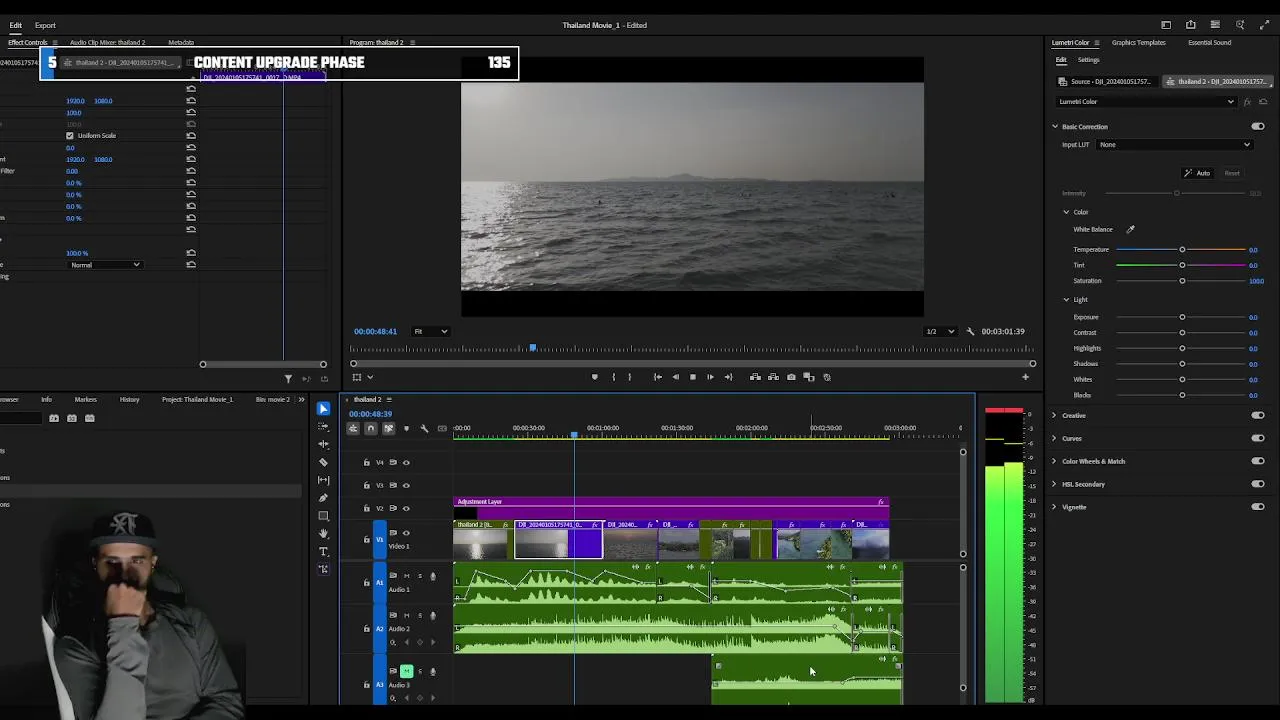The image size is (1280, 720).
Task: Open the Normal blend mode dropdown
Action: click(x=105, y=265)
